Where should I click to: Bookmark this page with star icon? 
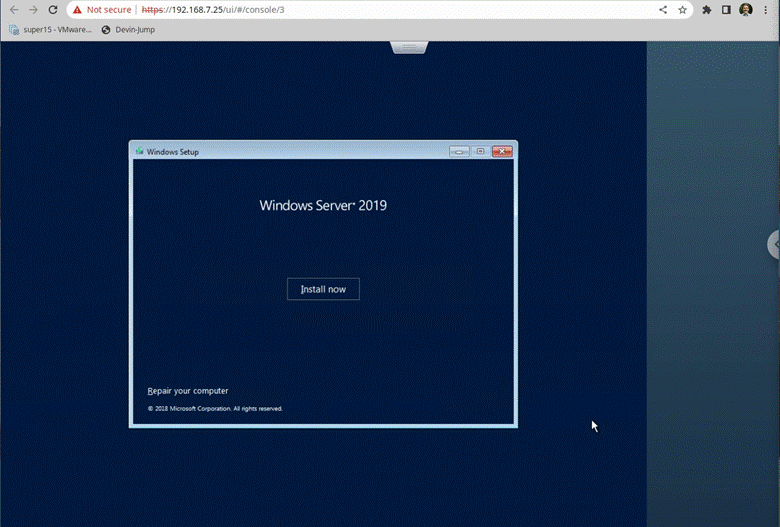(x=682, y=9)
